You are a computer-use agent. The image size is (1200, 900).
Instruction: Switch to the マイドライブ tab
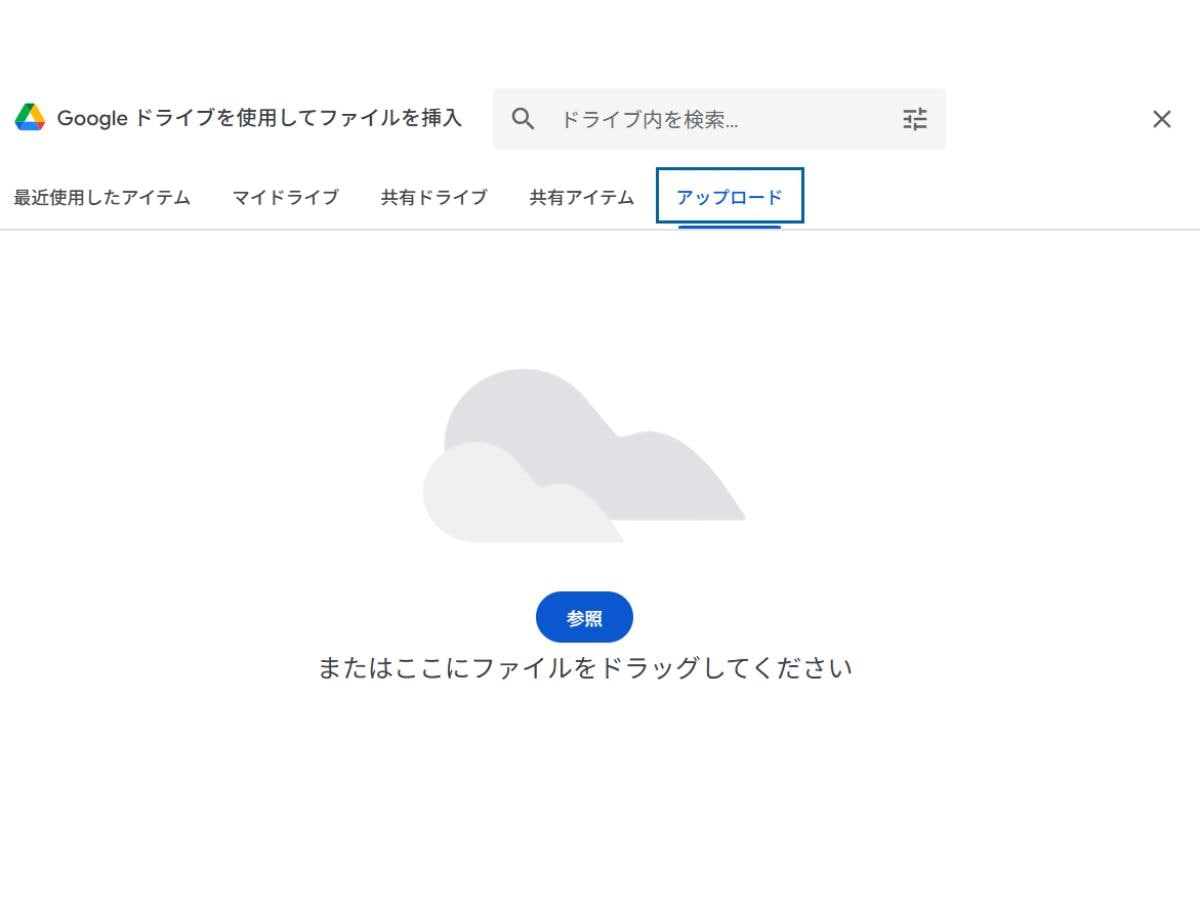coord(285,197)
